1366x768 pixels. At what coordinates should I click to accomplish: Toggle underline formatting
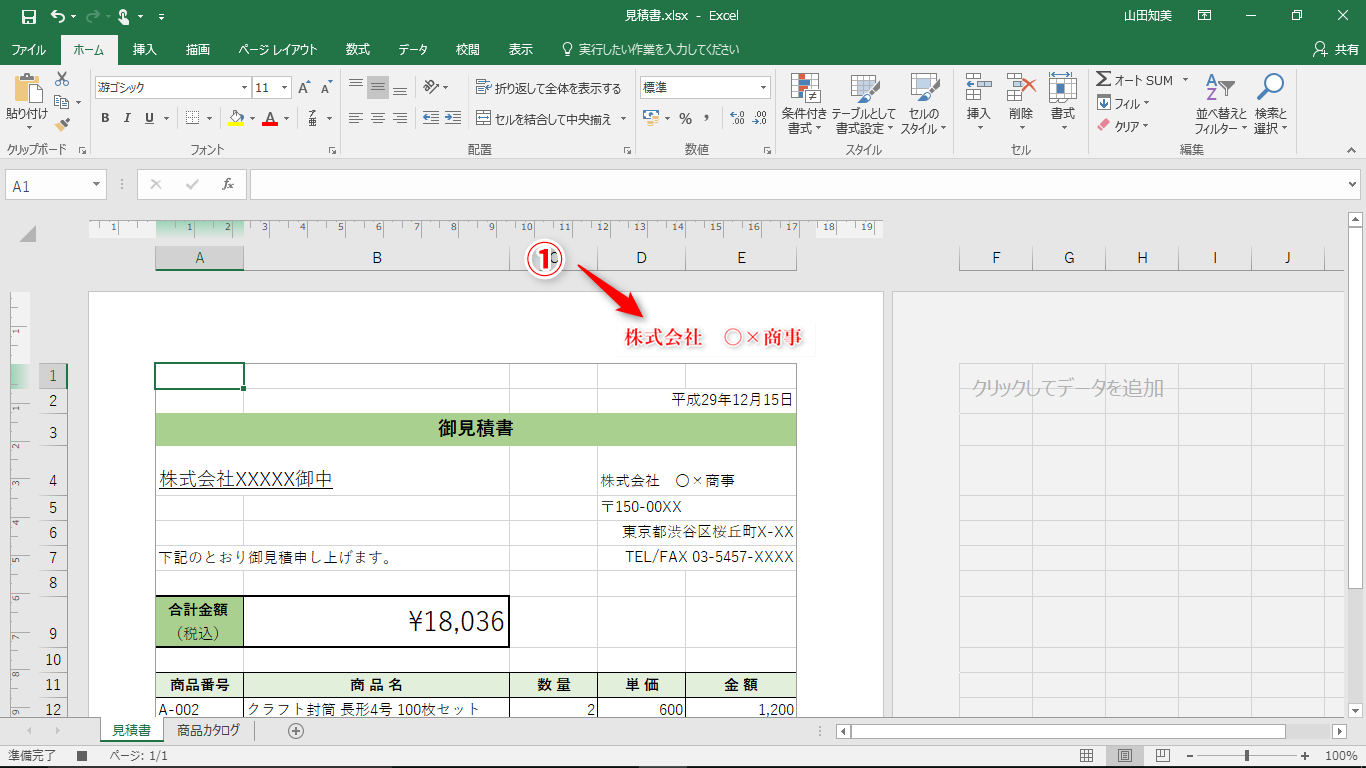click(x=150, y=118)
